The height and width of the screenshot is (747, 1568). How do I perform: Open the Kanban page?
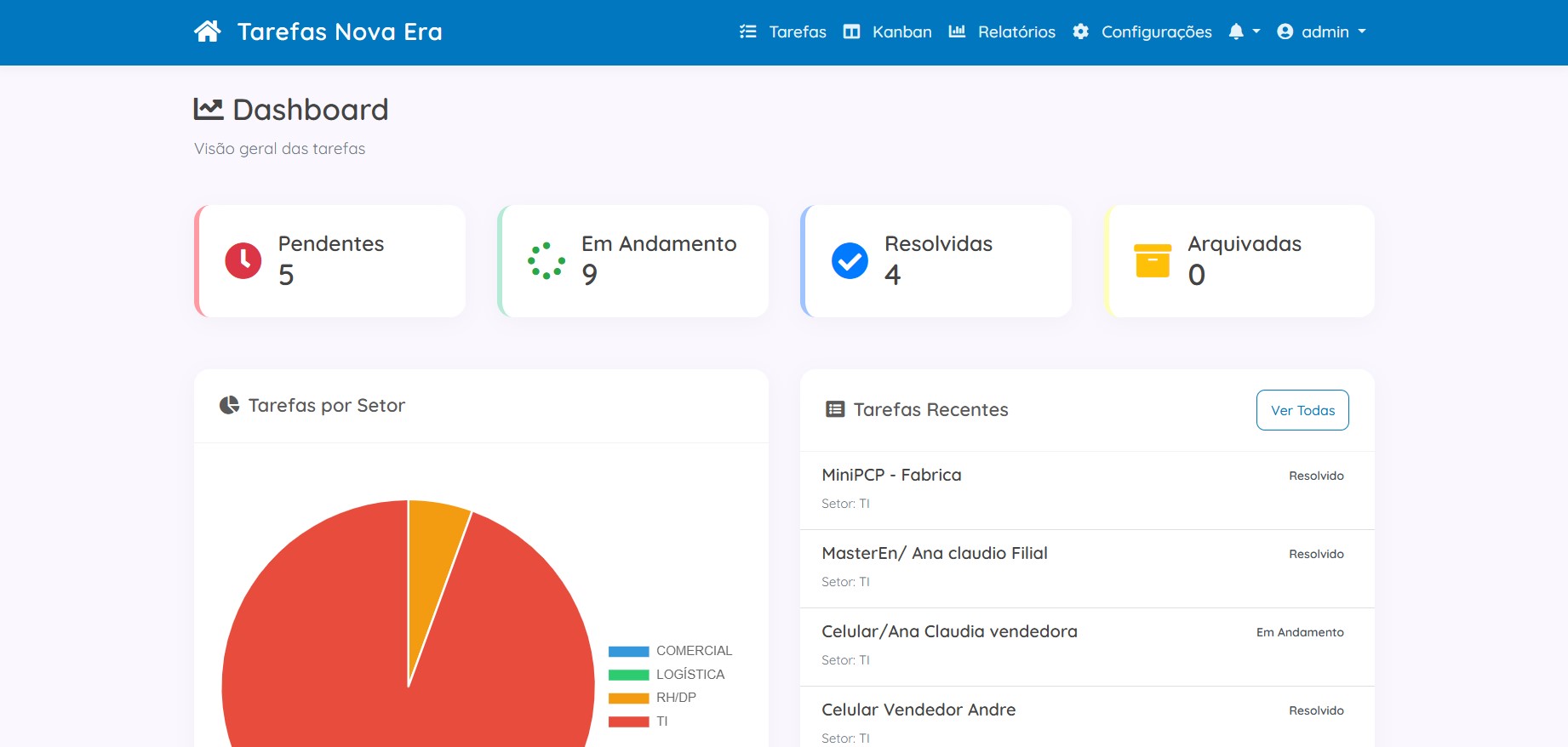tap(888, 31)
